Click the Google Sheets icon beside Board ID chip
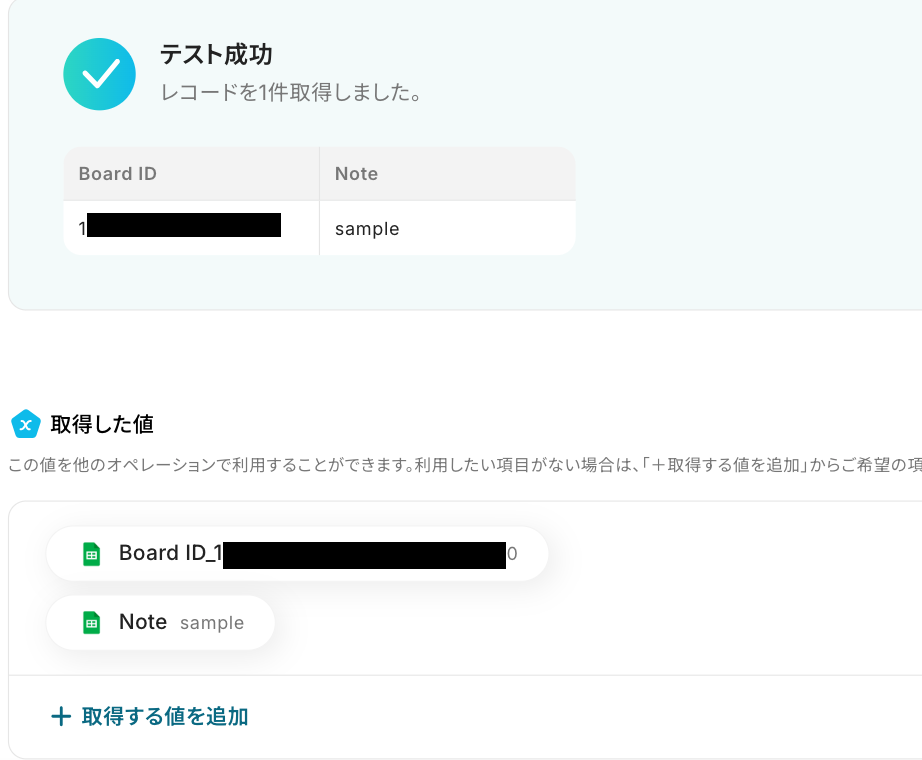 92,554
